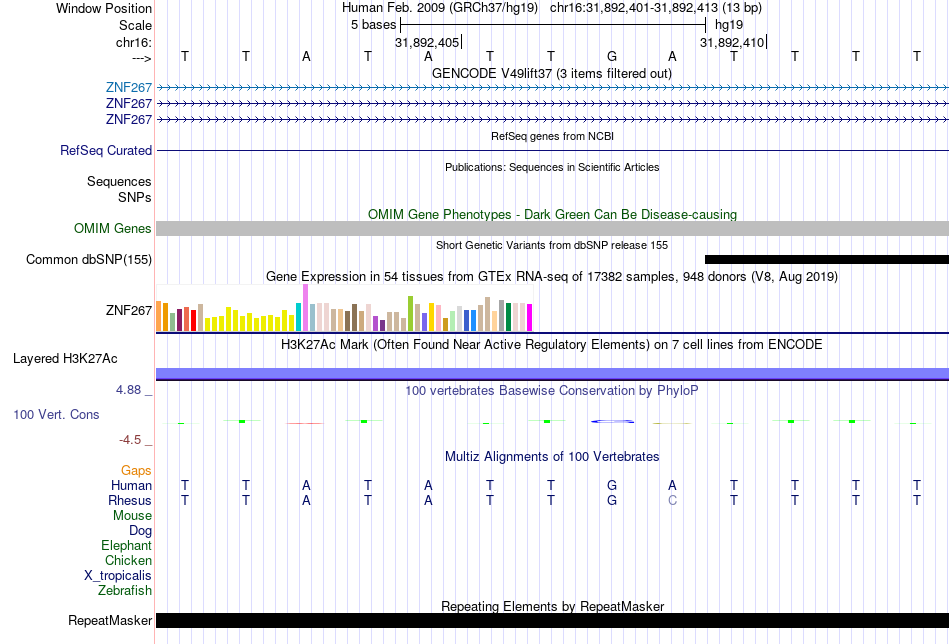Click the Sequences publications label
Screen dimensions: 950x644
(x=119, y=181)
